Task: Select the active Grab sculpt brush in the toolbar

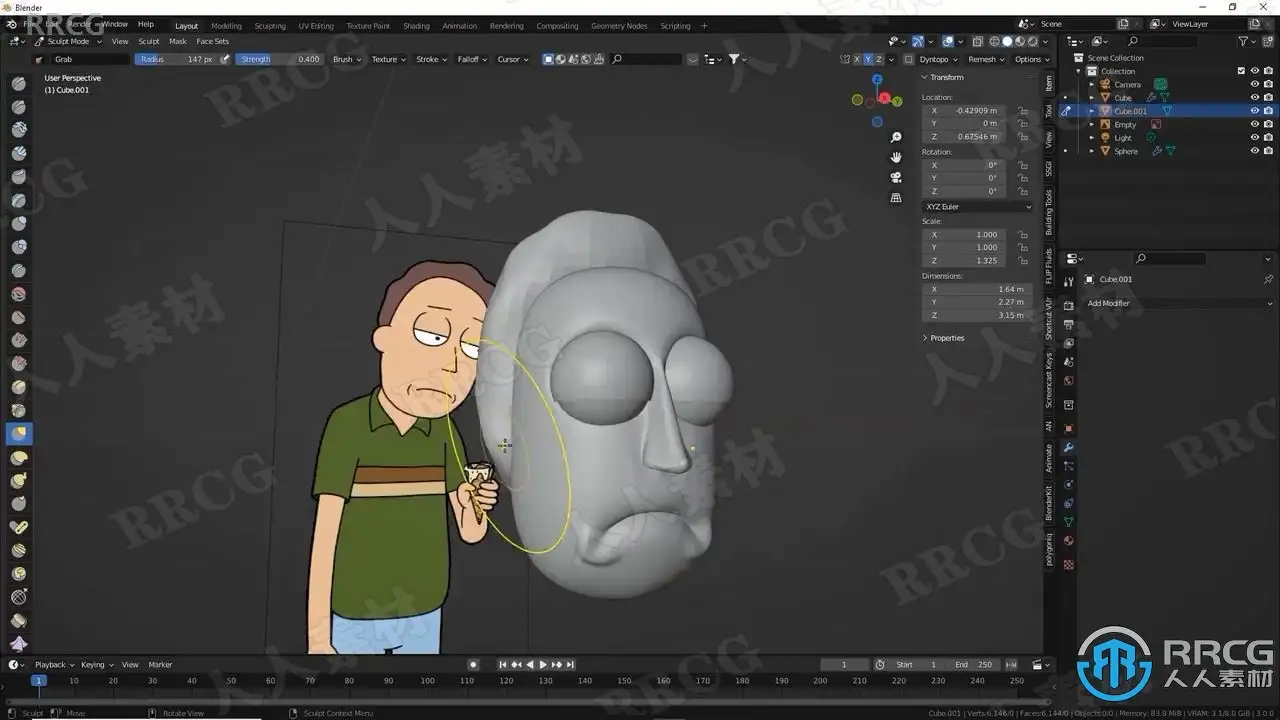Action: pyautogui.click(x=19, y=434)
